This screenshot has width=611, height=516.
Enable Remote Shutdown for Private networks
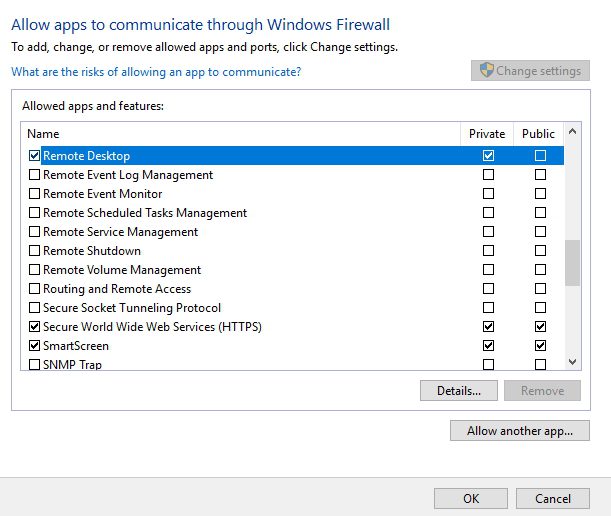(488, 251)
